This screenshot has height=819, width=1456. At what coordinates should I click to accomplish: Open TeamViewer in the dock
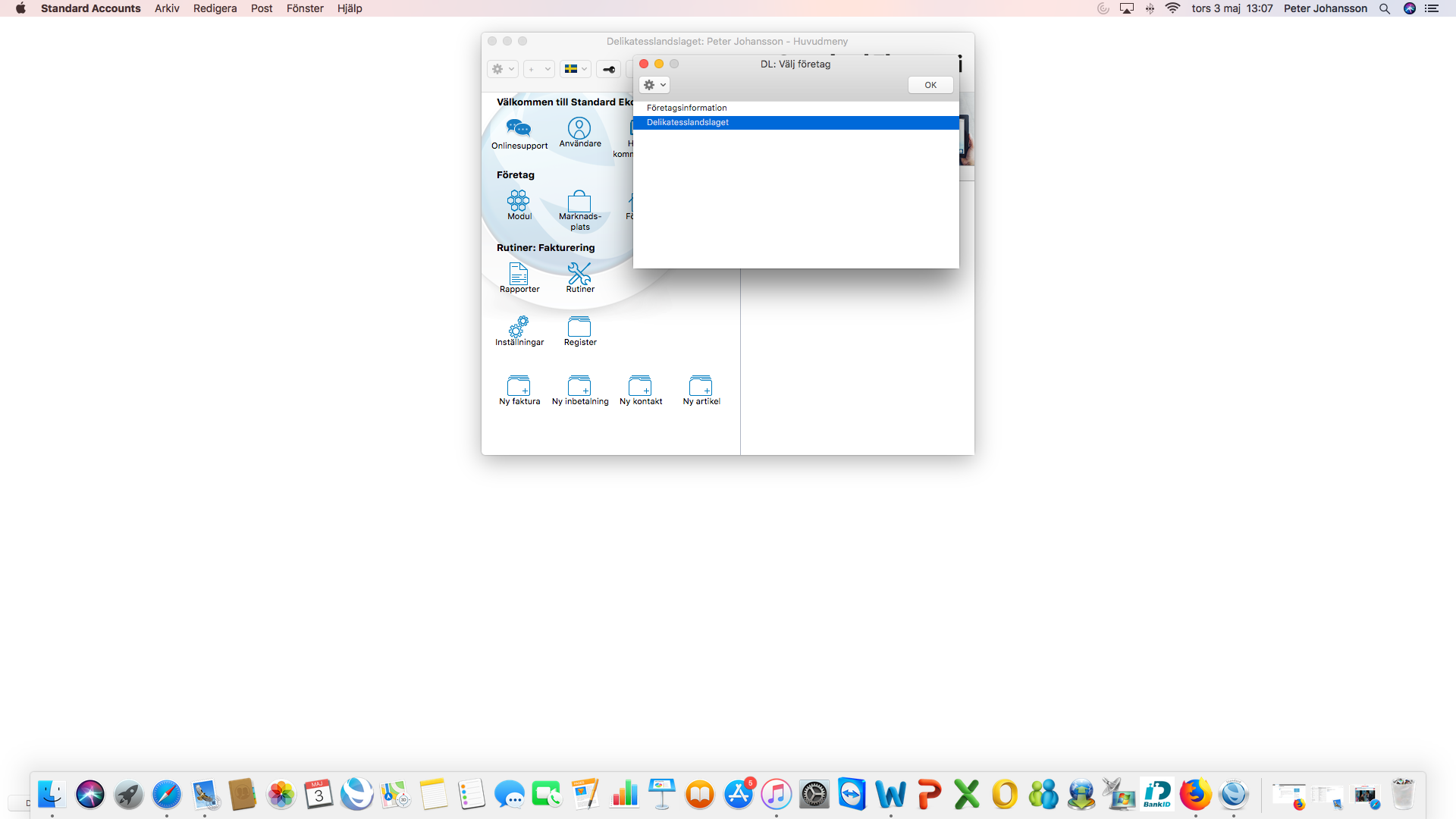pyautogui.click(x=852, y=794)
